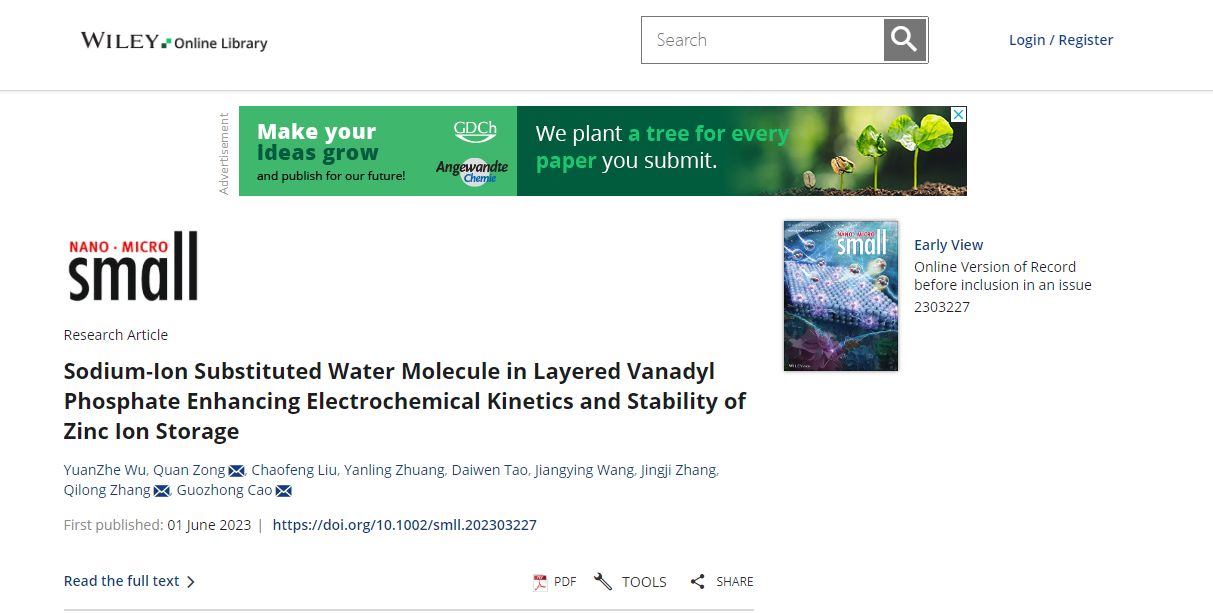Expand Read the full text chevron
The width and height of the screenshot is (1213, 613).
[130, 581]
